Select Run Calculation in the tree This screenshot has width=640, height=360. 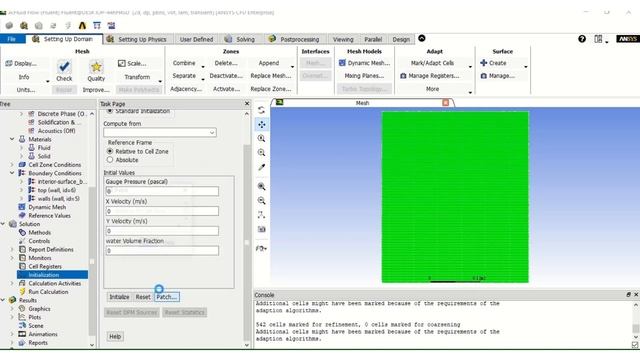click(x=48, y=292)
